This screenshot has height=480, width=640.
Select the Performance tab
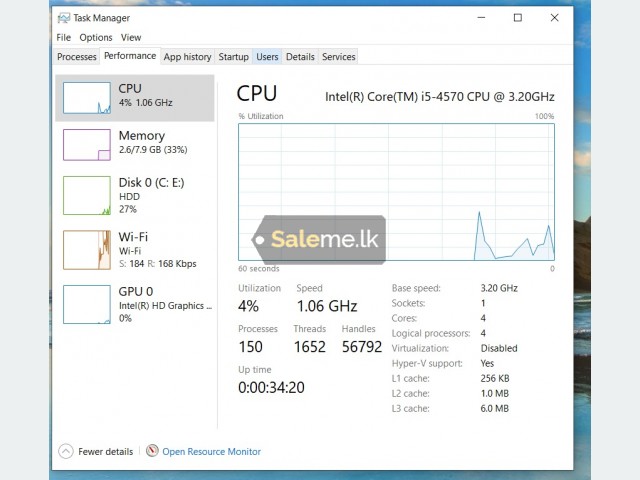point(130,56)
